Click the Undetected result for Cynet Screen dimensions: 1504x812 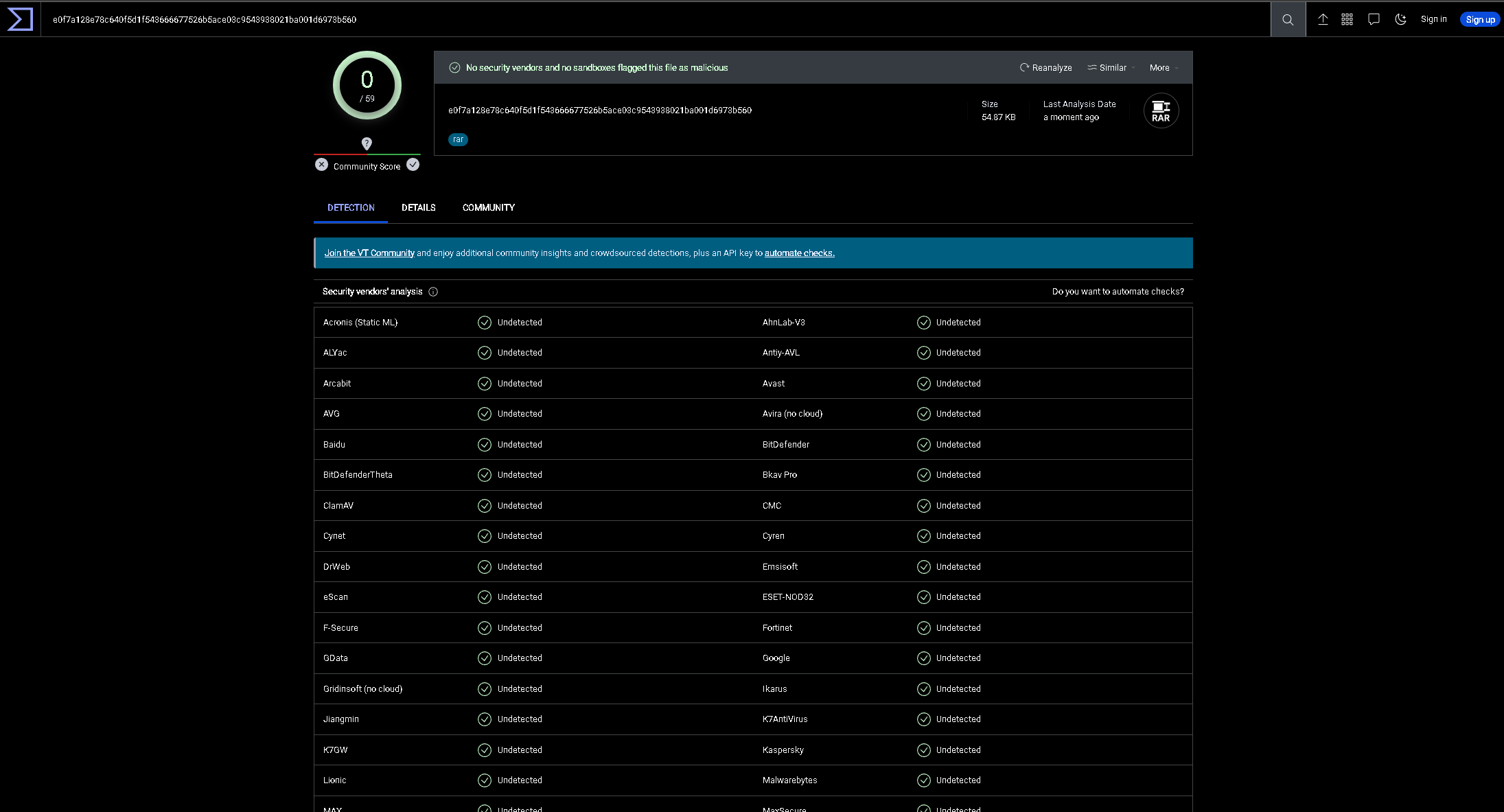point(520,536)
